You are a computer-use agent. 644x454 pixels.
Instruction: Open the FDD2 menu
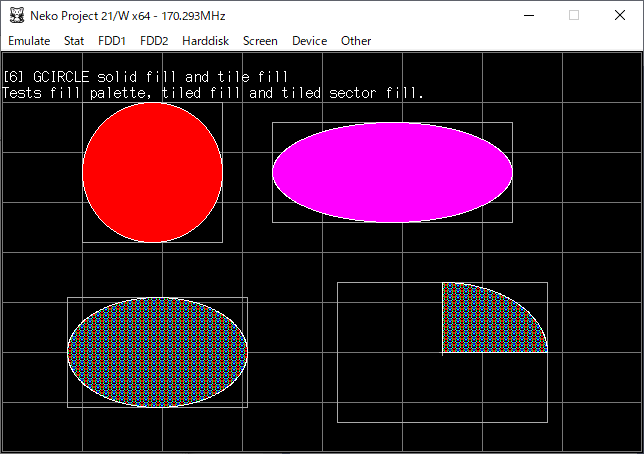154,41
